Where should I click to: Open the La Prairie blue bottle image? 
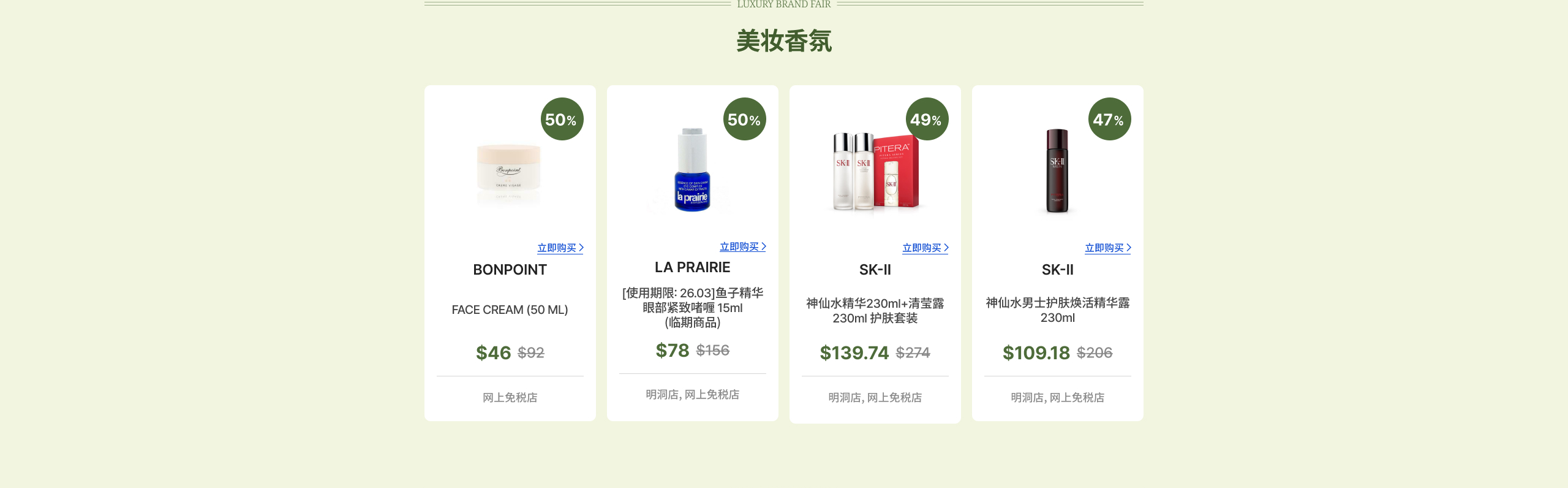pyautogui.click(x=692, y=170)
